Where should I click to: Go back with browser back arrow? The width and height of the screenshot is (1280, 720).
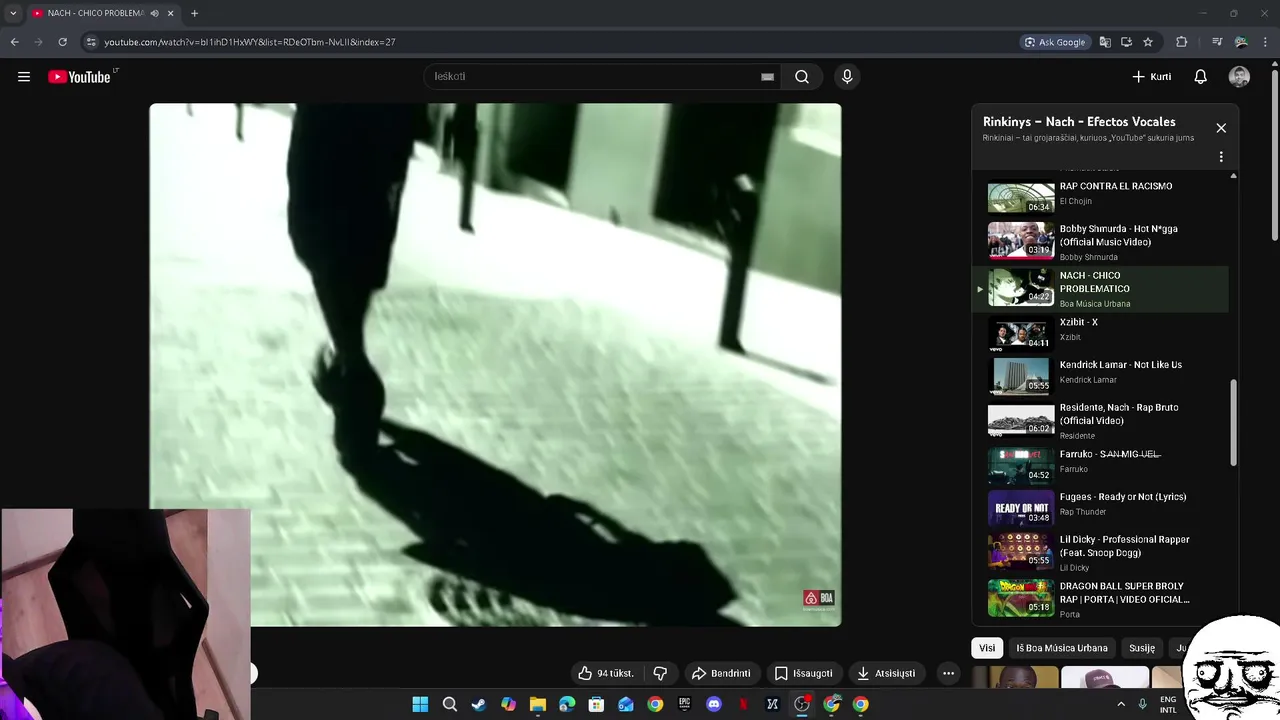pyautogui.click(x=14, y=42)
